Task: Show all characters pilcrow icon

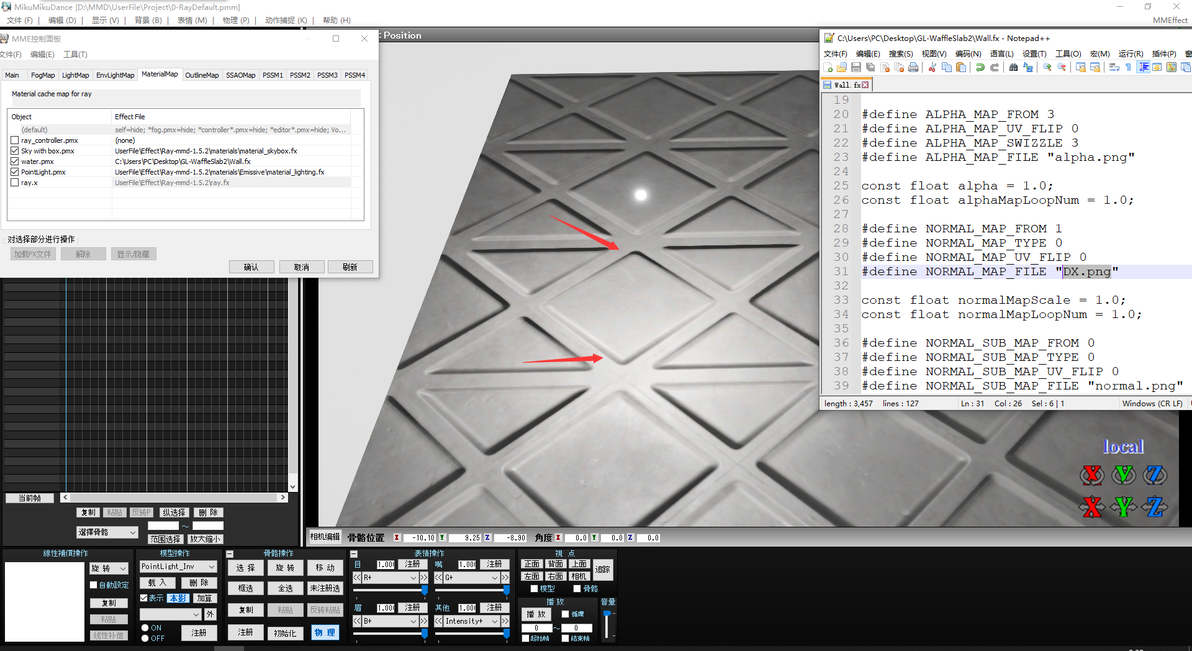Action: [1128, 67]
